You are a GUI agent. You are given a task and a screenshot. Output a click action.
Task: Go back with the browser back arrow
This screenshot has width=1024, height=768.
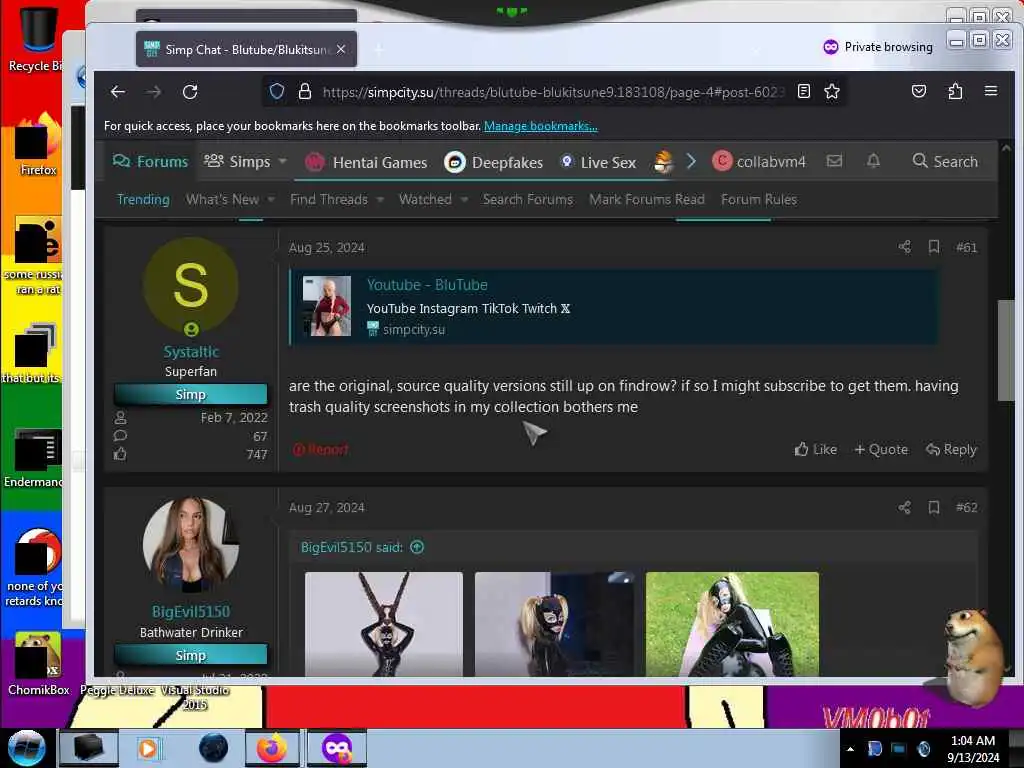click(x=118, y=91)
